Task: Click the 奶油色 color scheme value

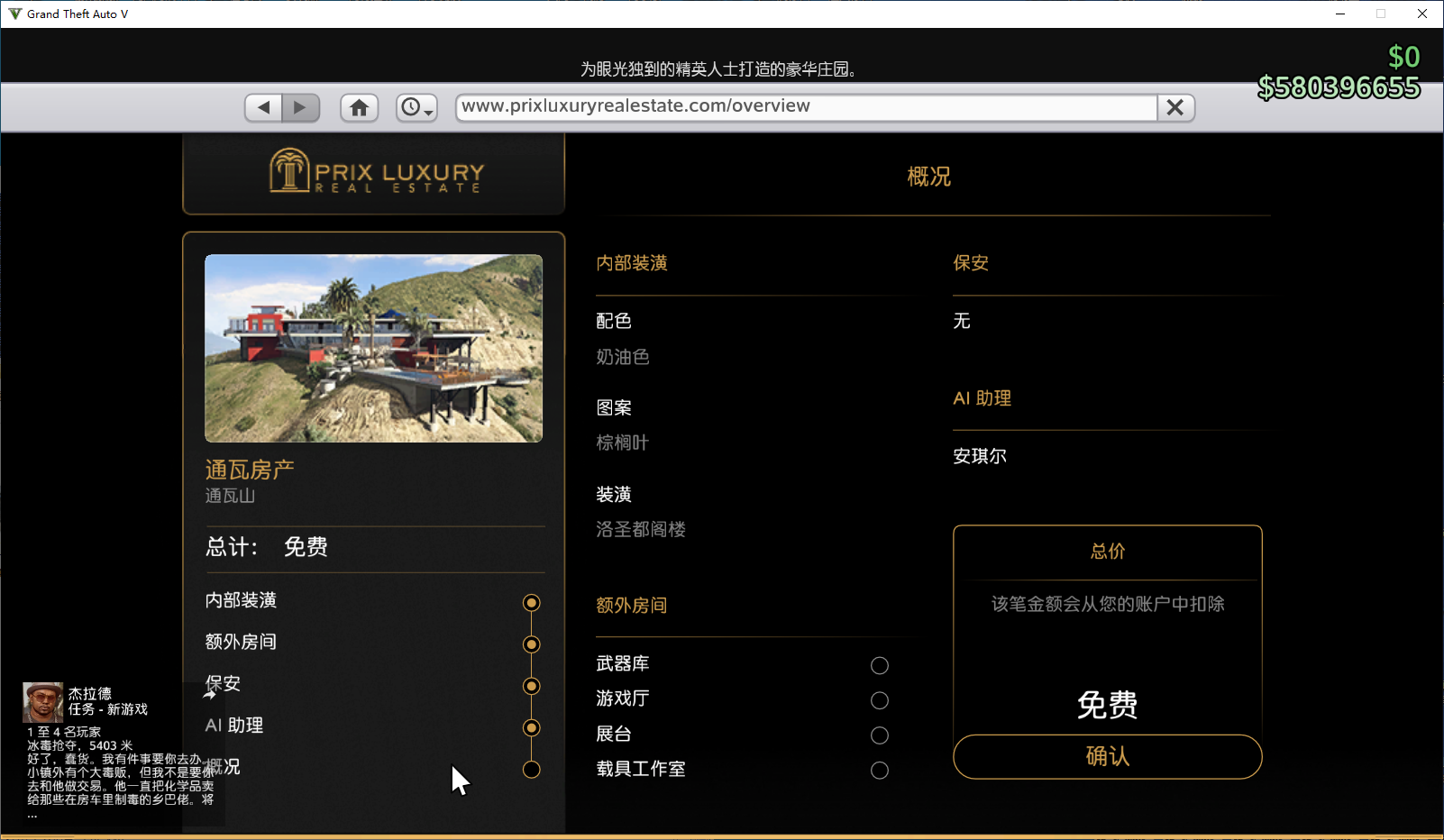Action: [623, 357]
